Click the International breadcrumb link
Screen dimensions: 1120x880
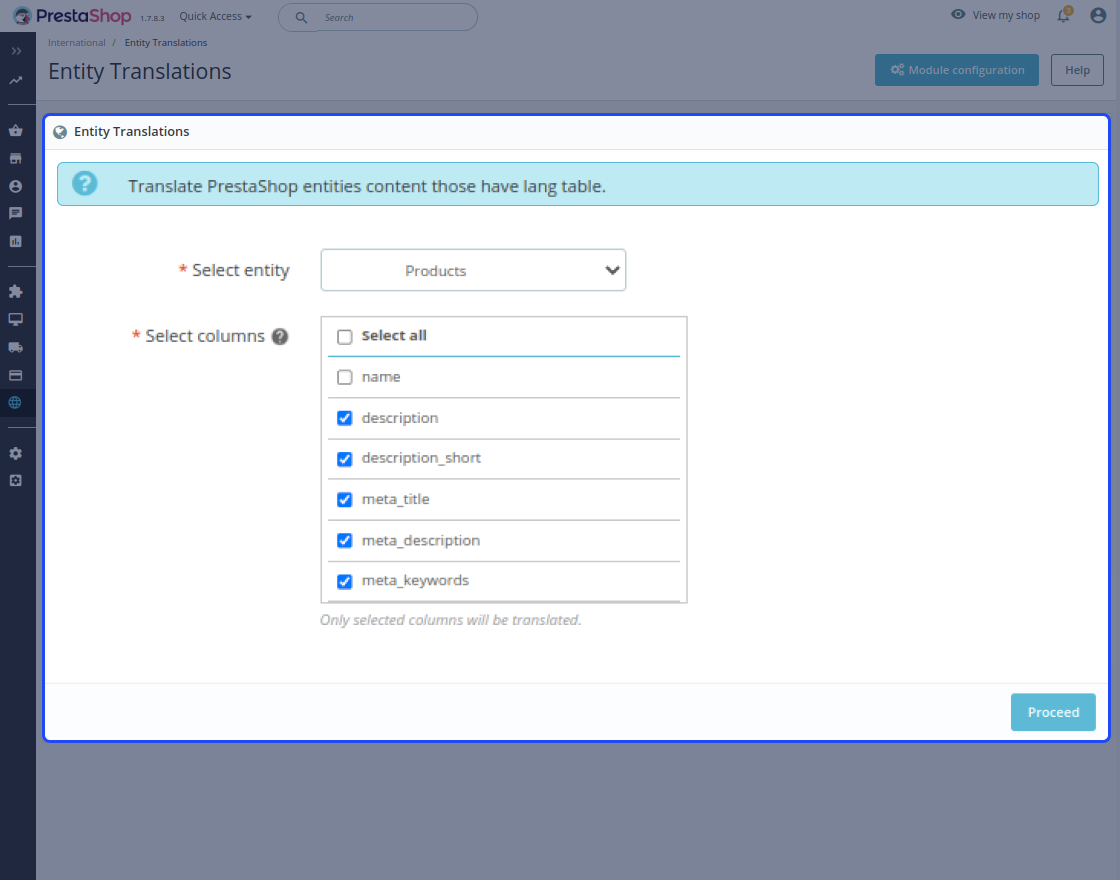[x=76, y=43]
